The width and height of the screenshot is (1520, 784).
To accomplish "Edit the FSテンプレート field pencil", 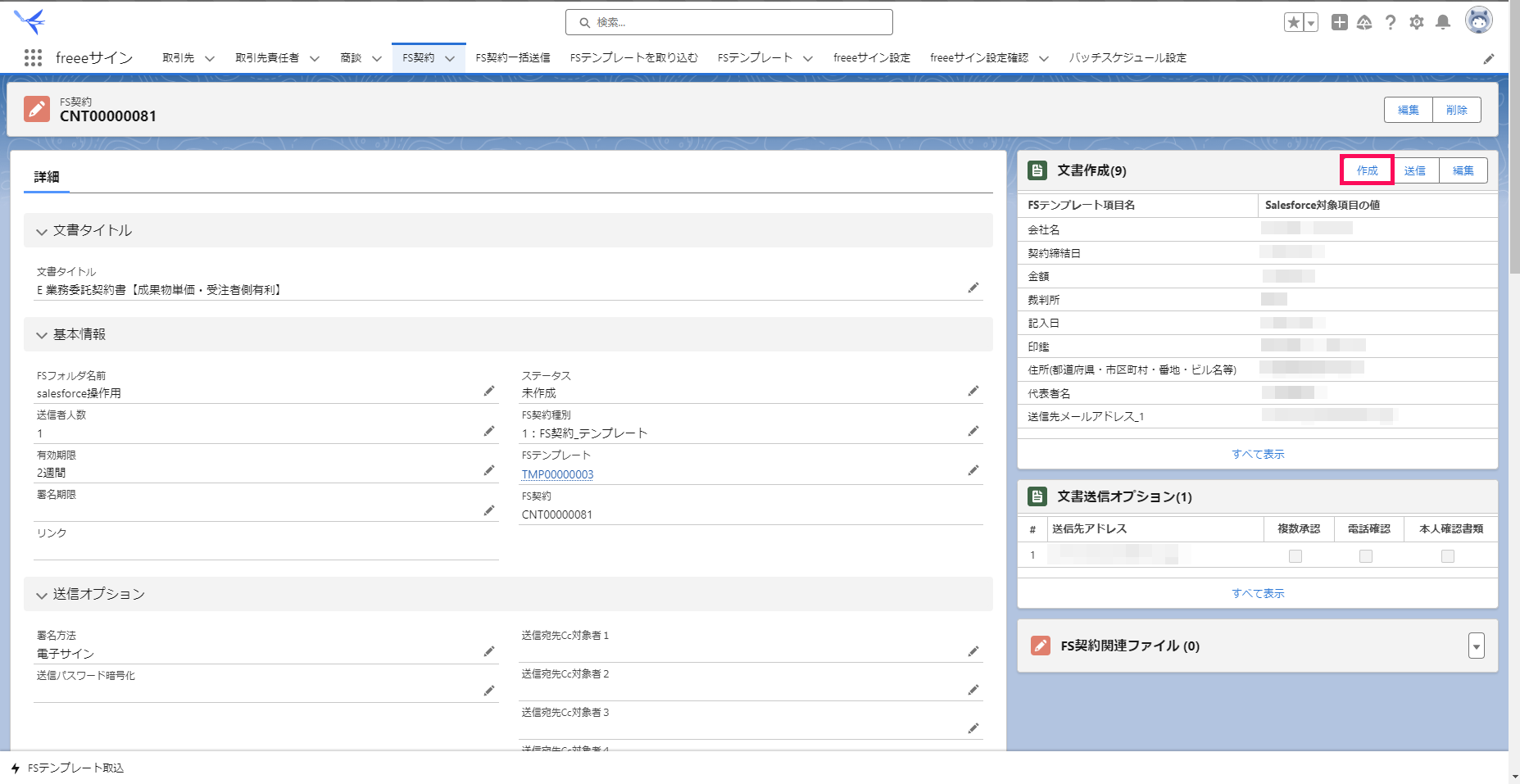I will pyautogui.click(x=973, y=470).
